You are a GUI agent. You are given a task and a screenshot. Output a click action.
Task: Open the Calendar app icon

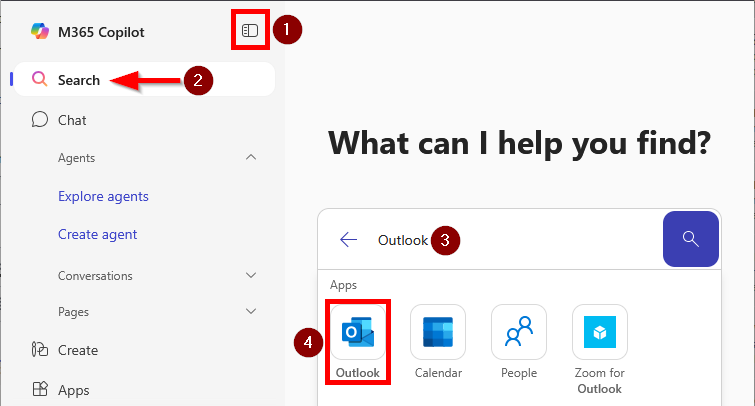(438, 332)
